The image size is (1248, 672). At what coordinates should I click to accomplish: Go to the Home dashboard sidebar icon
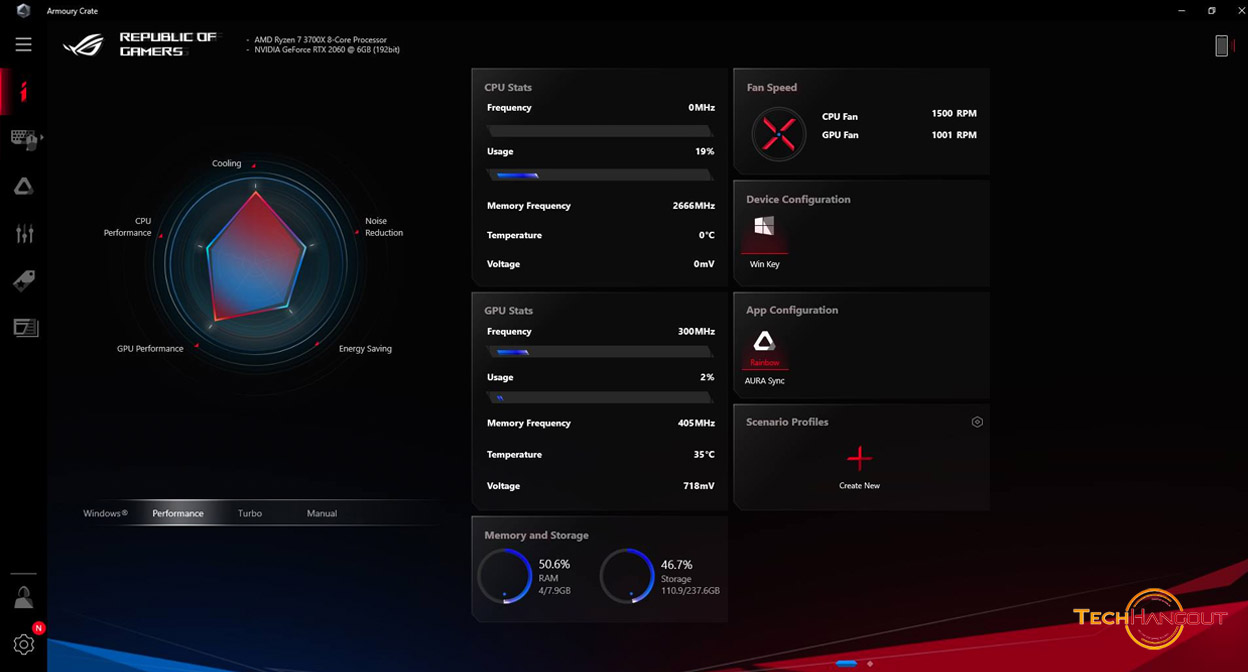pyautogui.click(x=24, y=92)
